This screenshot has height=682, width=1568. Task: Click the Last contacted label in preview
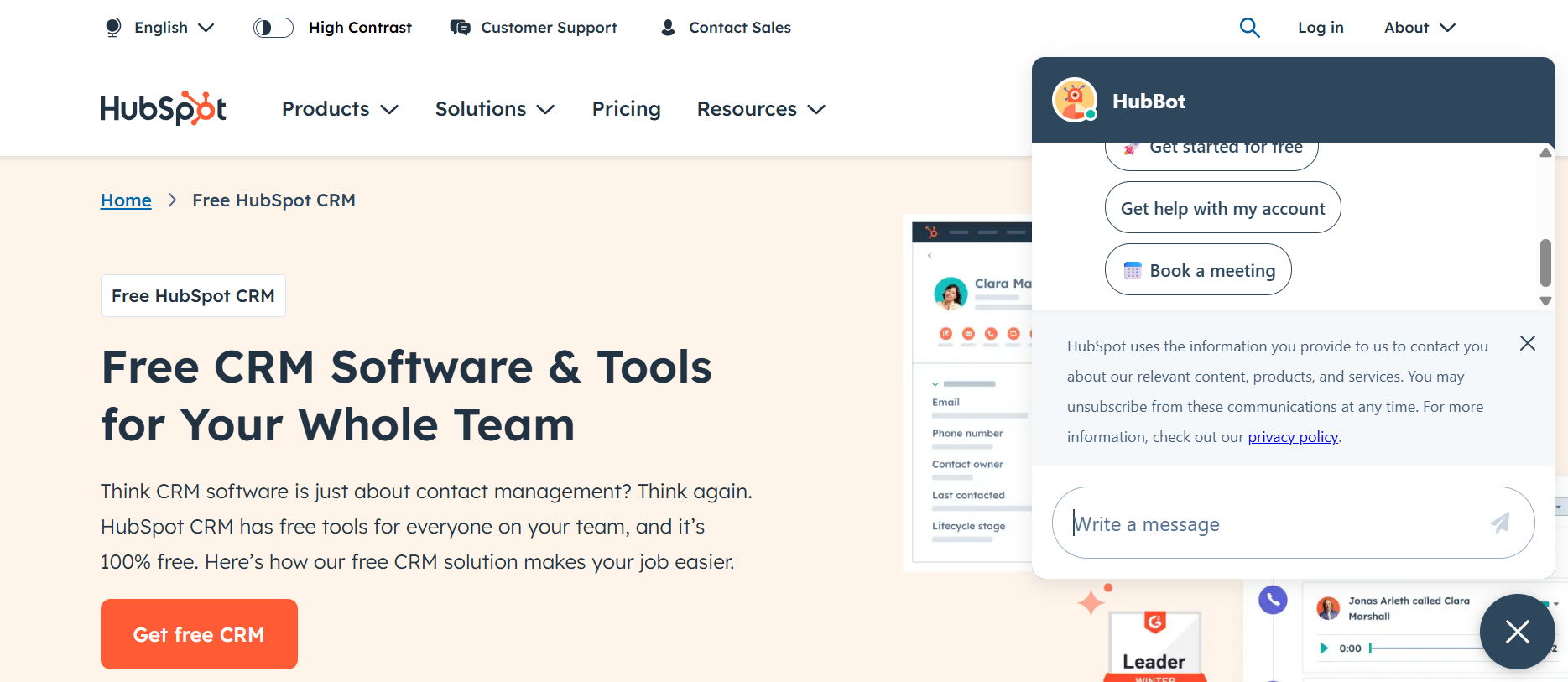tap(968, 496)
